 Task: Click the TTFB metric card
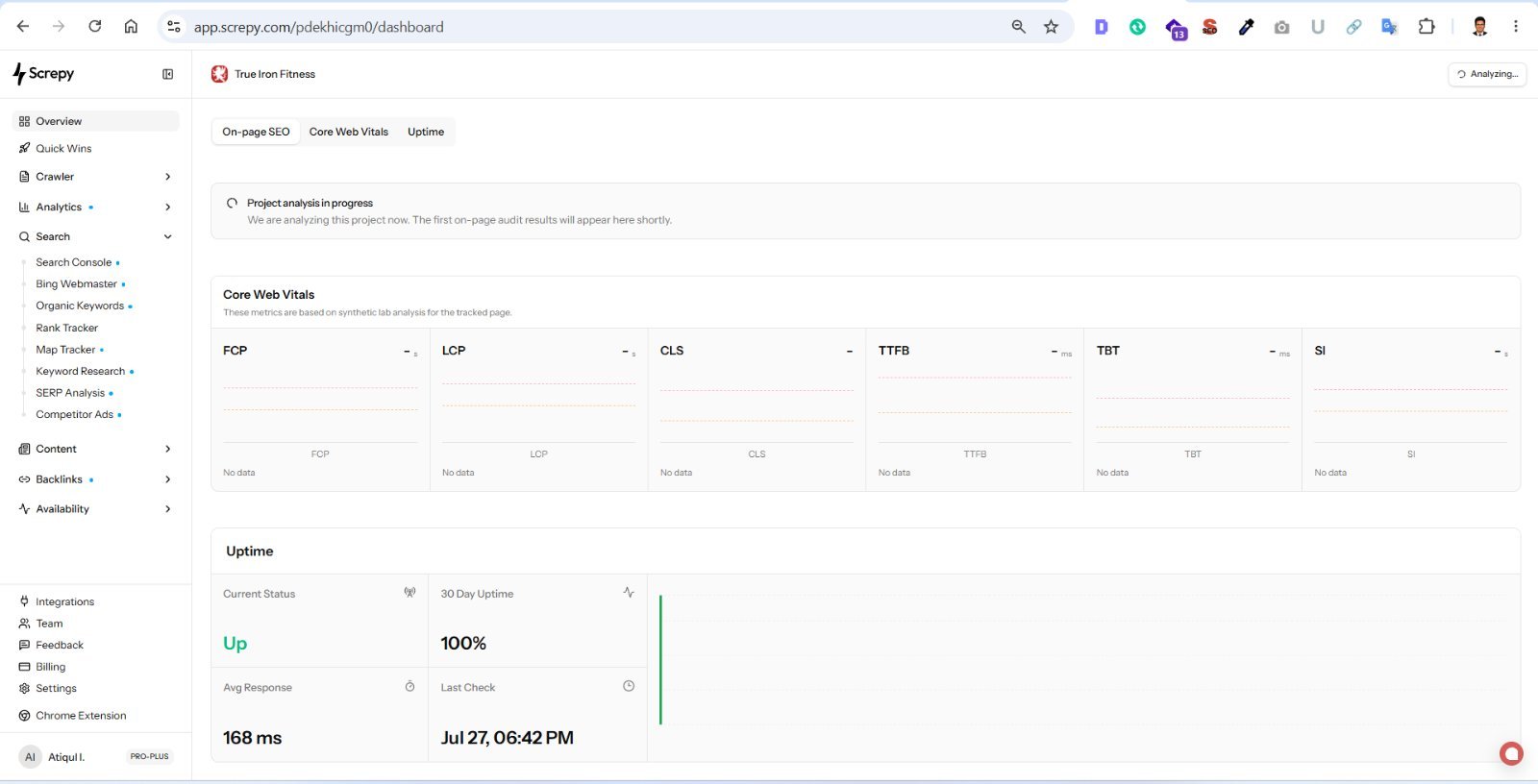[x=975, y=410]
